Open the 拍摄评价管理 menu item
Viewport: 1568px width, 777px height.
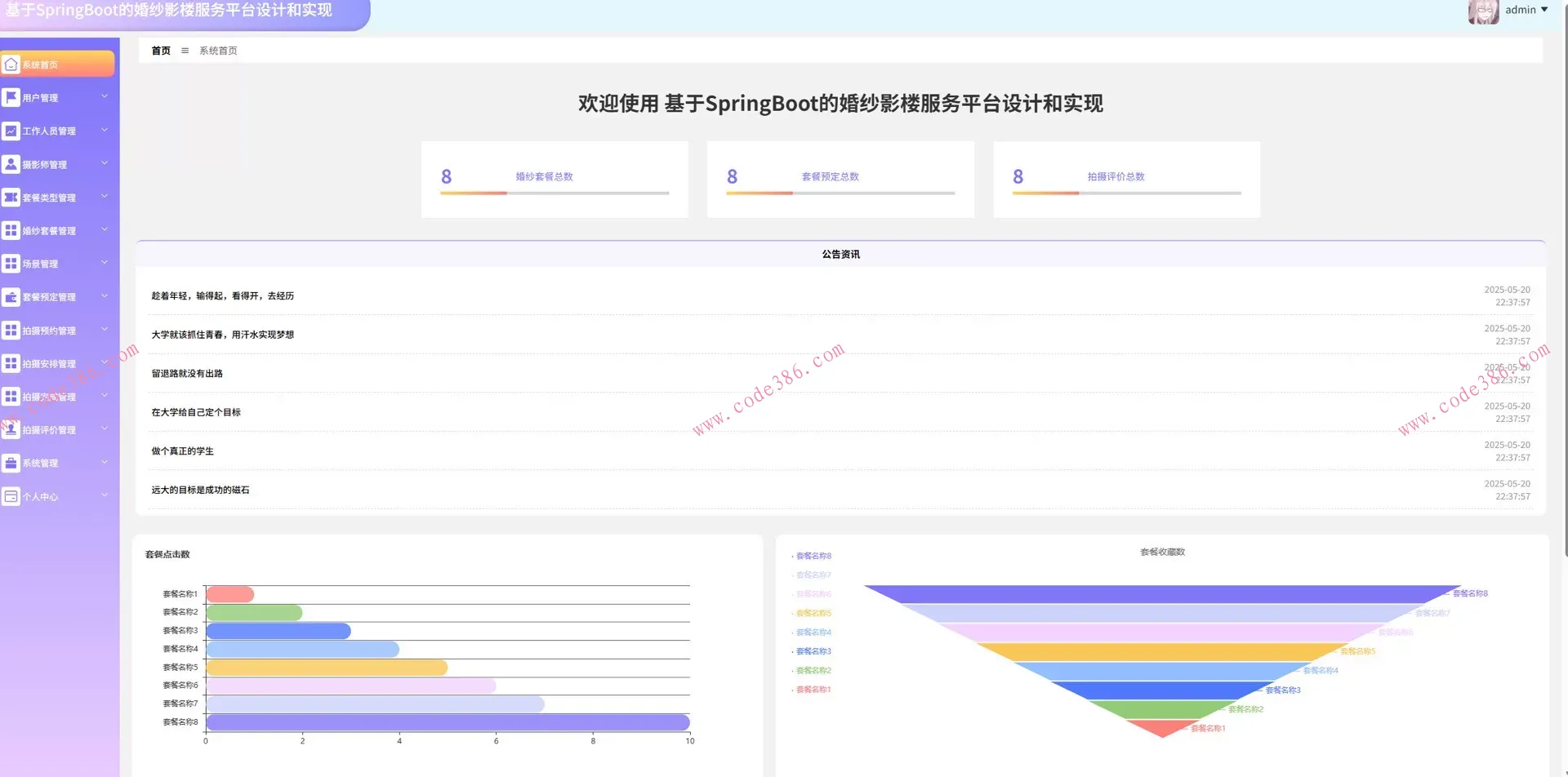click(x=49, y=430)
